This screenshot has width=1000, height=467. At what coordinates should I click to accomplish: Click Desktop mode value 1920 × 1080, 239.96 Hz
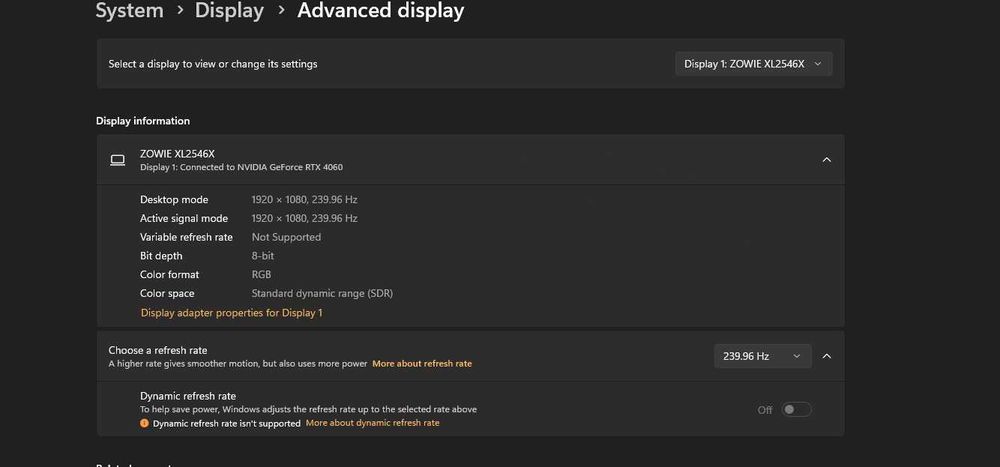pyautogui.click(x=304, y=200)
